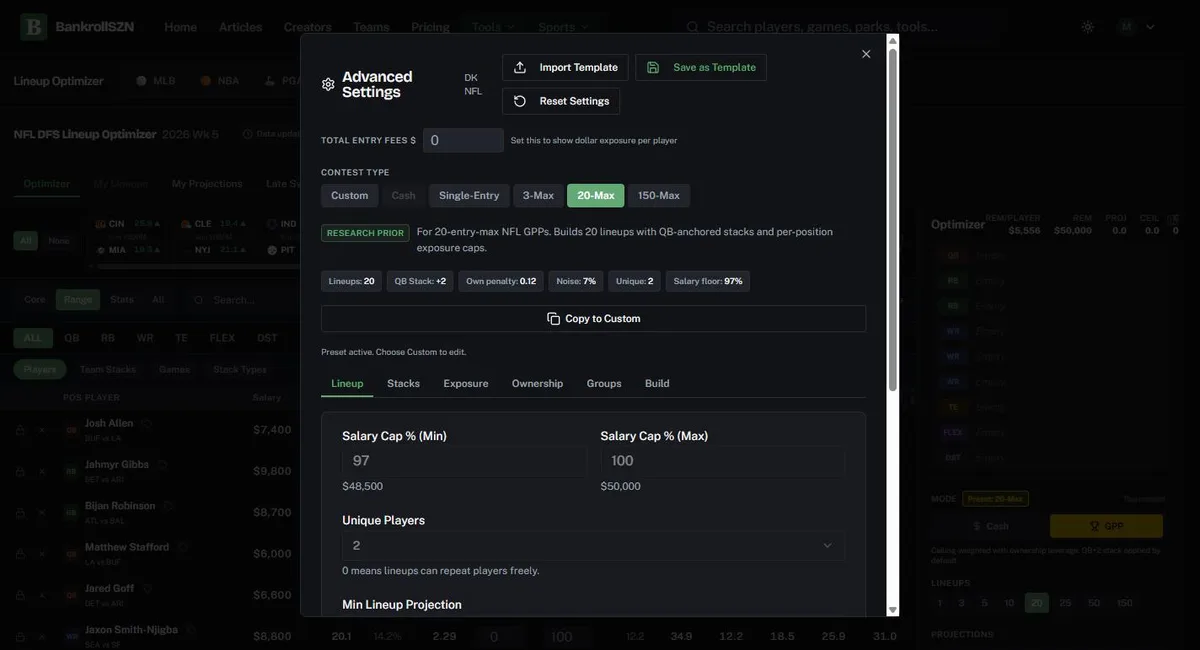Click the scrollbar down arrow in the dialog

(893, 609)
